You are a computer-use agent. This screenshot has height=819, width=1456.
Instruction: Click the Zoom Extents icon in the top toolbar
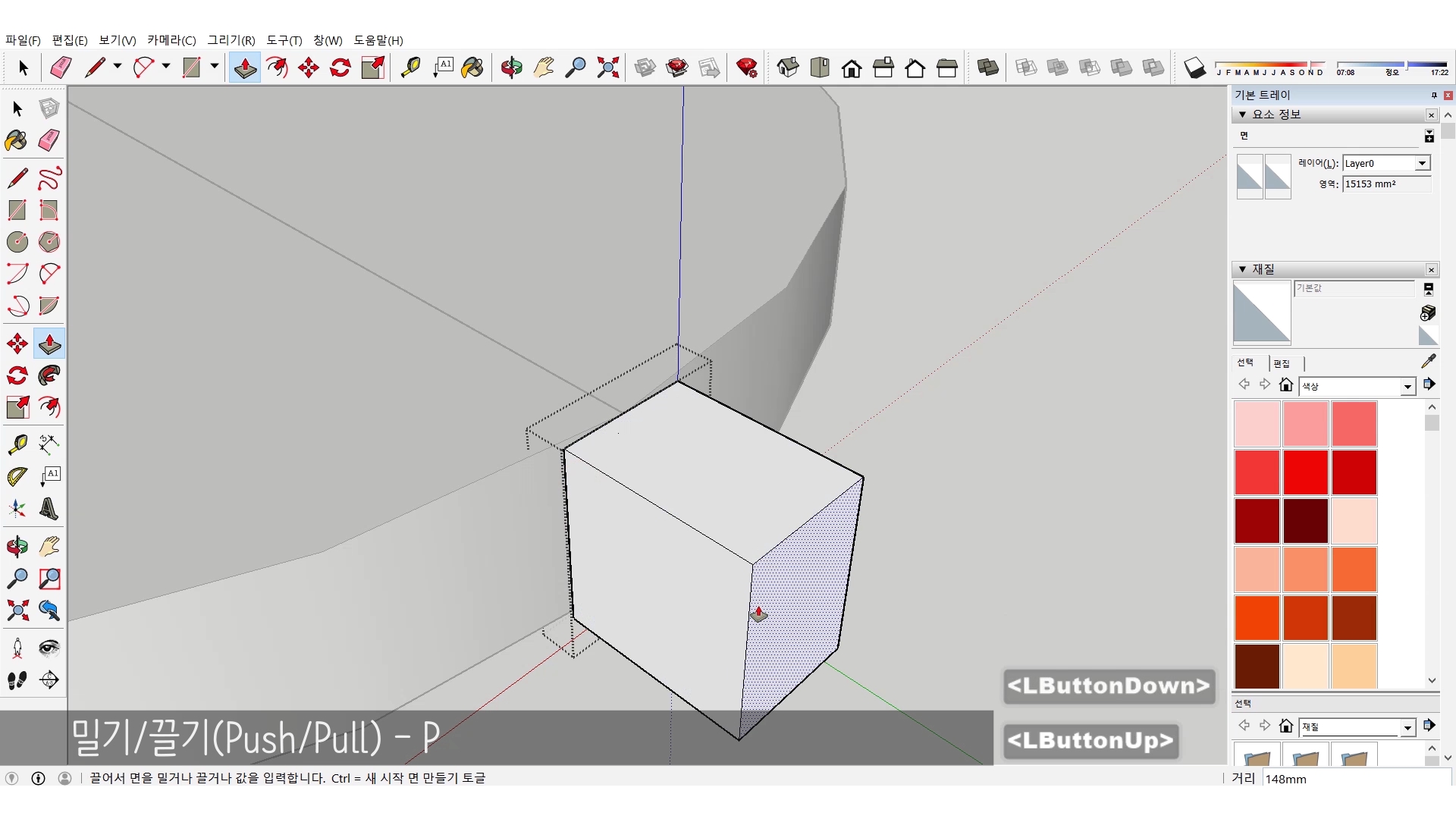coord(607,68)
